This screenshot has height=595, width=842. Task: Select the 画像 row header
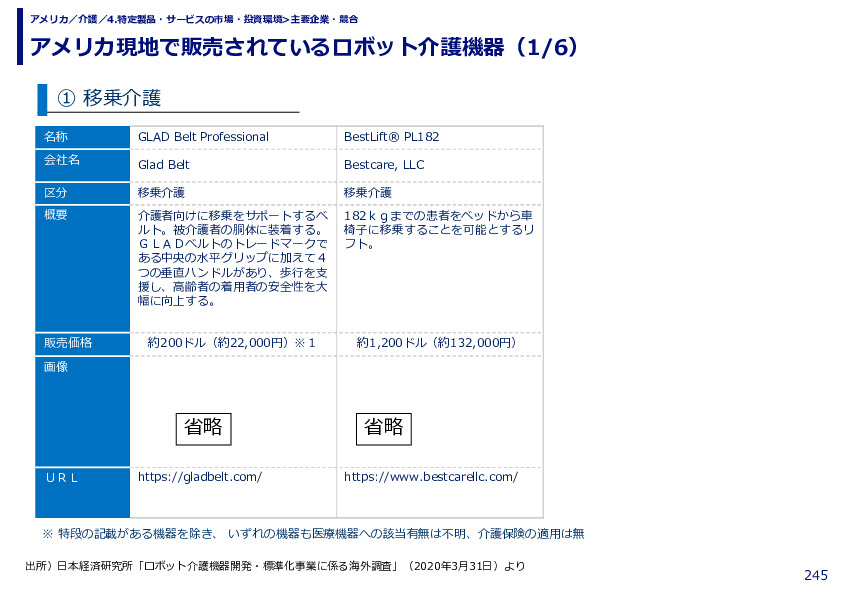point(83,411)
